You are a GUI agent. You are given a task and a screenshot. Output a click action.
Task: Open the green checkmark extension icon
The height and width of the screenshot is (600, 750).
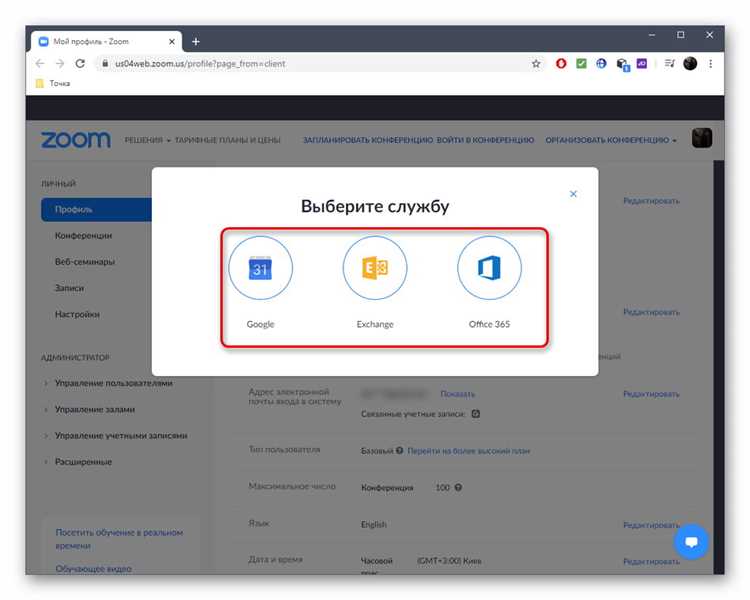pos(581,63)
